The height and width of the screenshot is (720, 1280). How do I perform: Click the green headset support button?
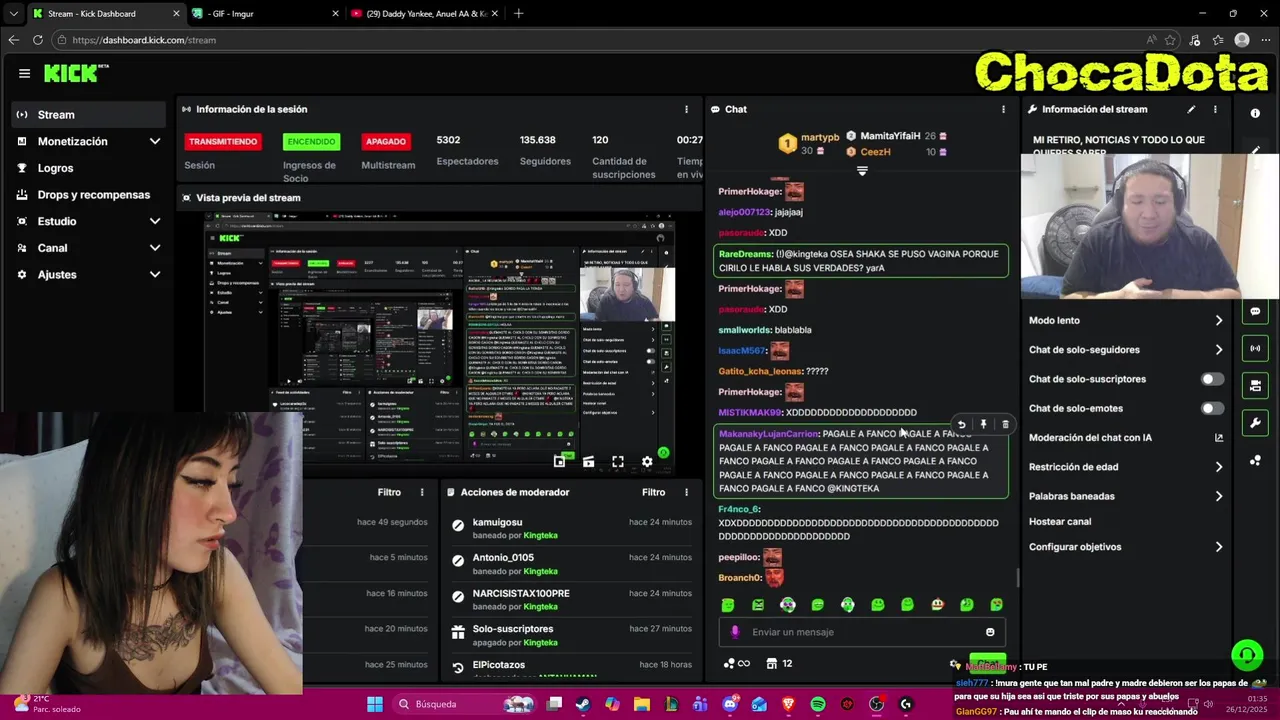coord(1247,655)
